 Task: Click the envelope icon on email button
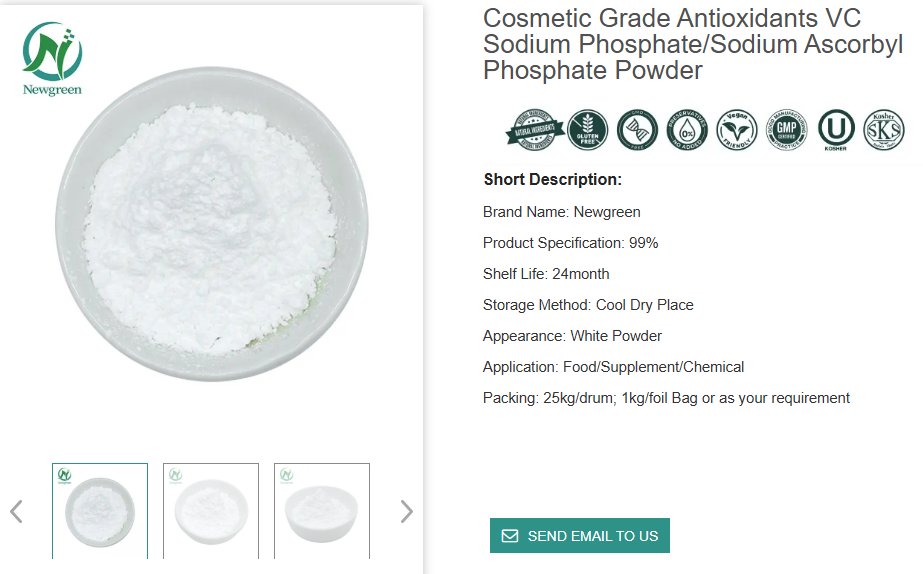510,536
